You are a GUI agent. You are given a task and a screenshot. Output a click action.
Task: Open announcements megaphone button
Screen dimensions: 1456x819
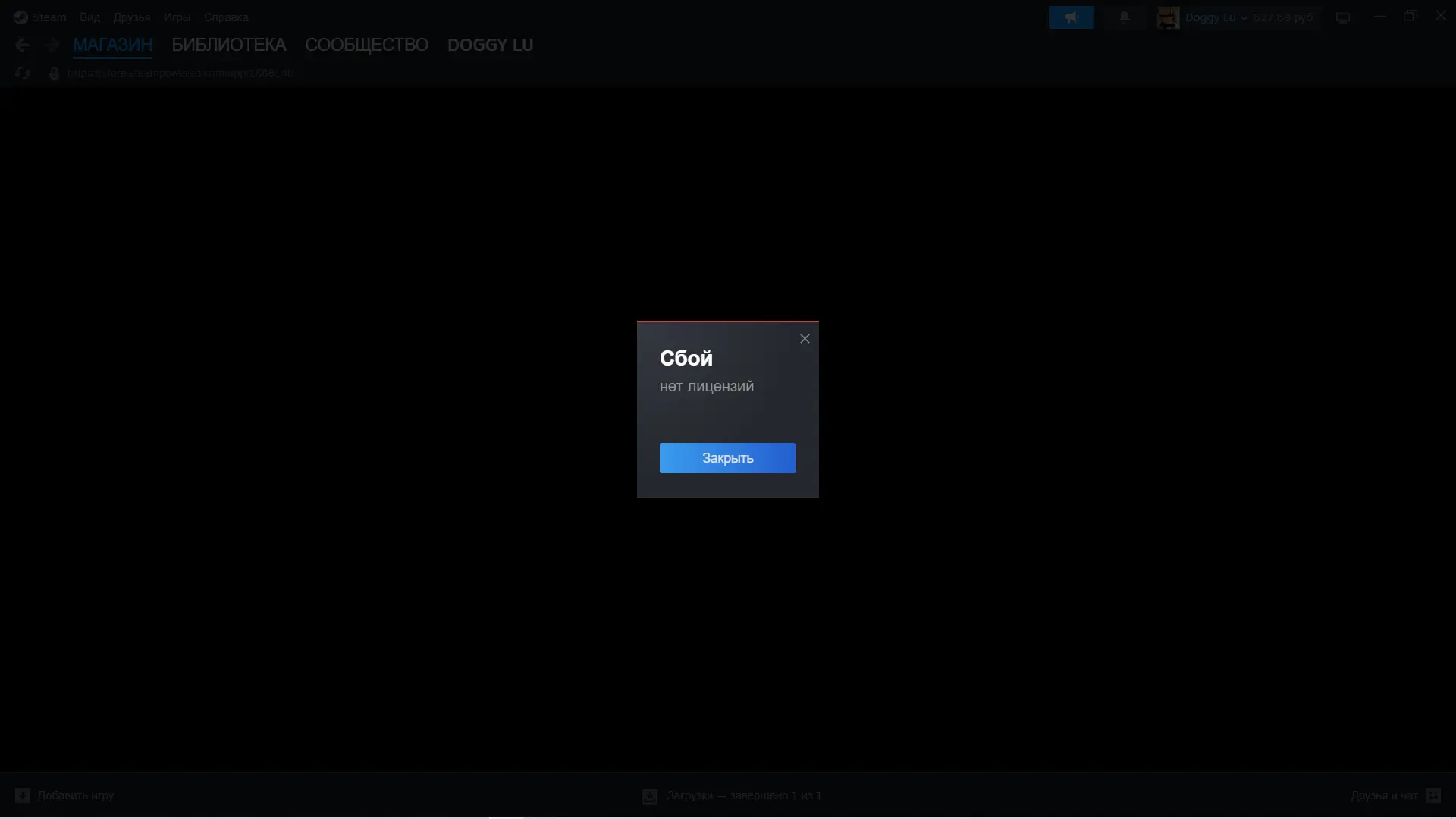(1071, 17)
